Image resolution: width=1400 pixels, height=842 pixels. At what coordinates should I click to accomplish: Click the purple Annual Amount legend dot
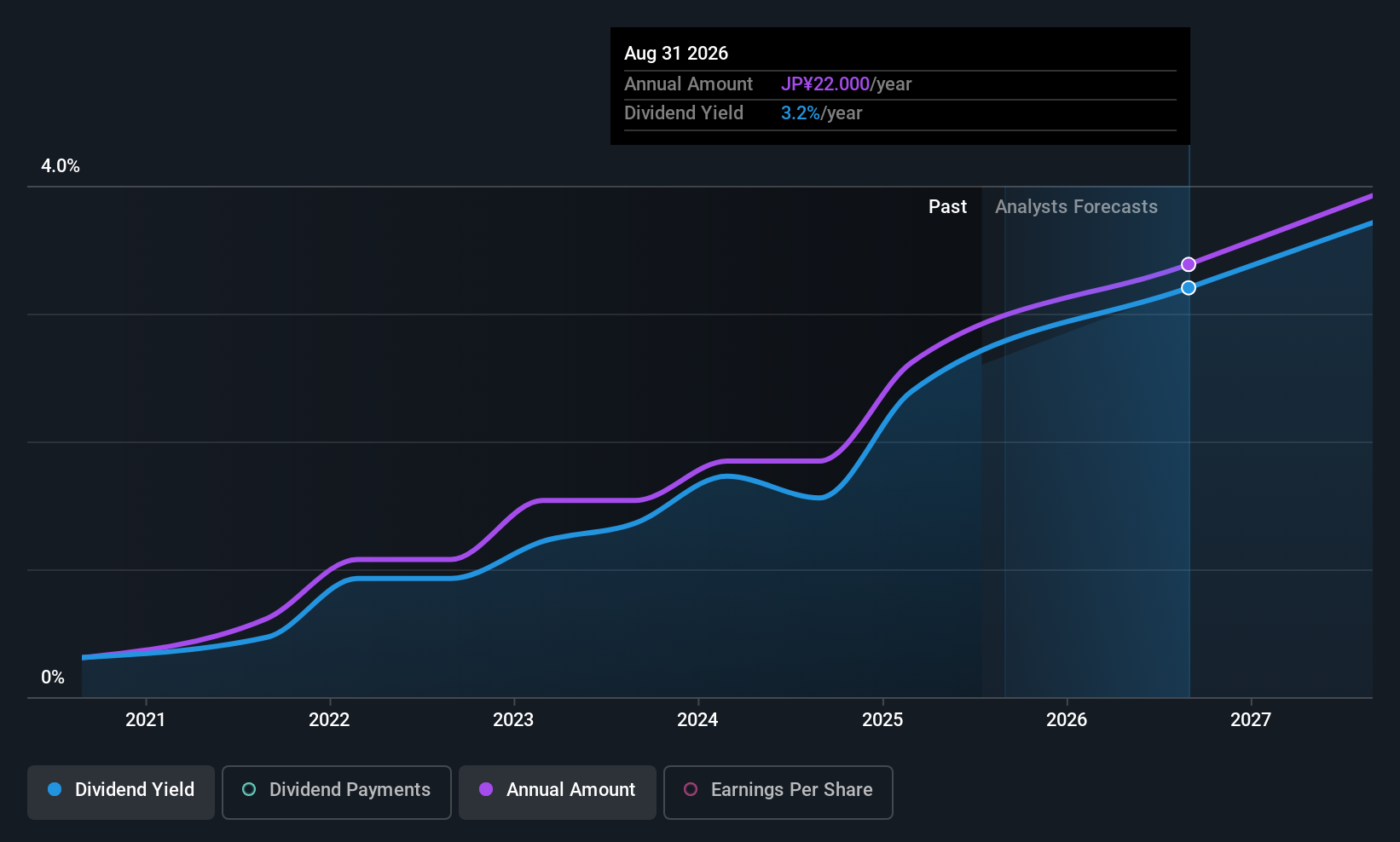coord(486,789)
